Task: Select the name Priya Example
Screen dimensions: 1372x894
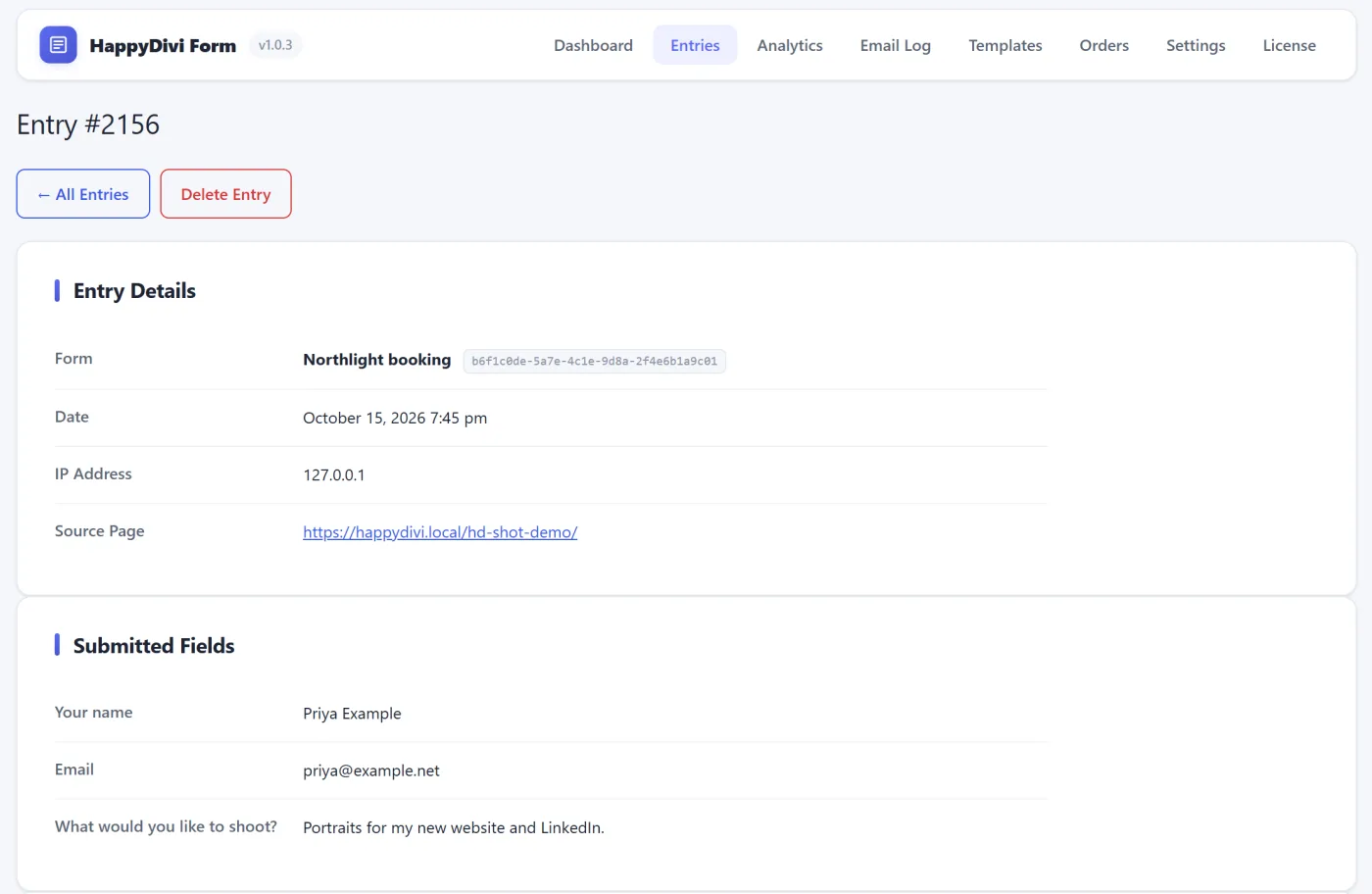Action: 352,714
